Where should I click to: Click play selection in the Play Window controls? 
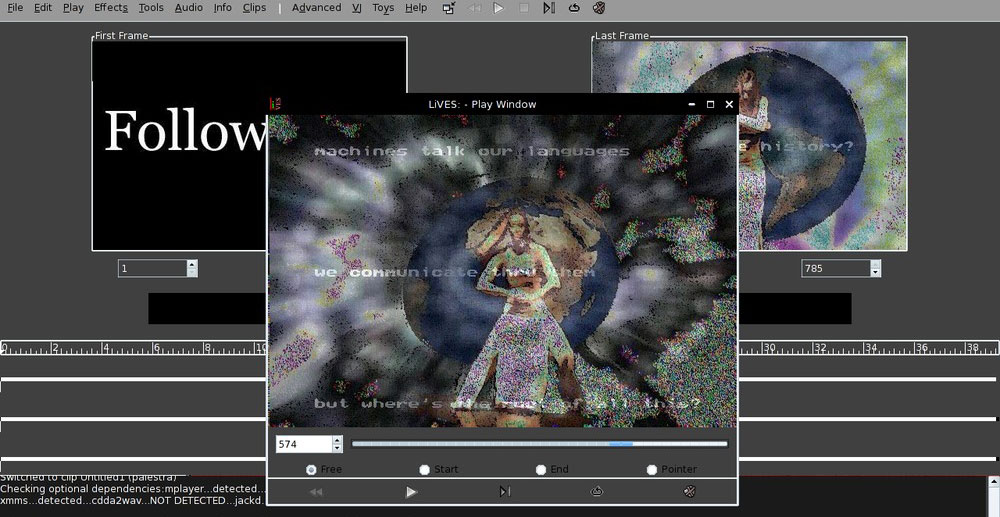pyautogui.click(x=505, y=492)
